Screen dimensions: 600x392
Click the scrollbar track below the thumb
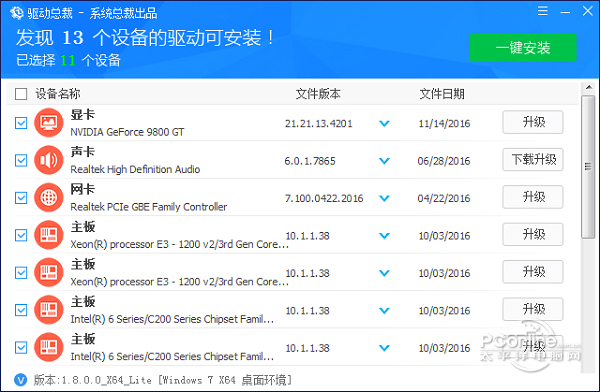(588, 306)
